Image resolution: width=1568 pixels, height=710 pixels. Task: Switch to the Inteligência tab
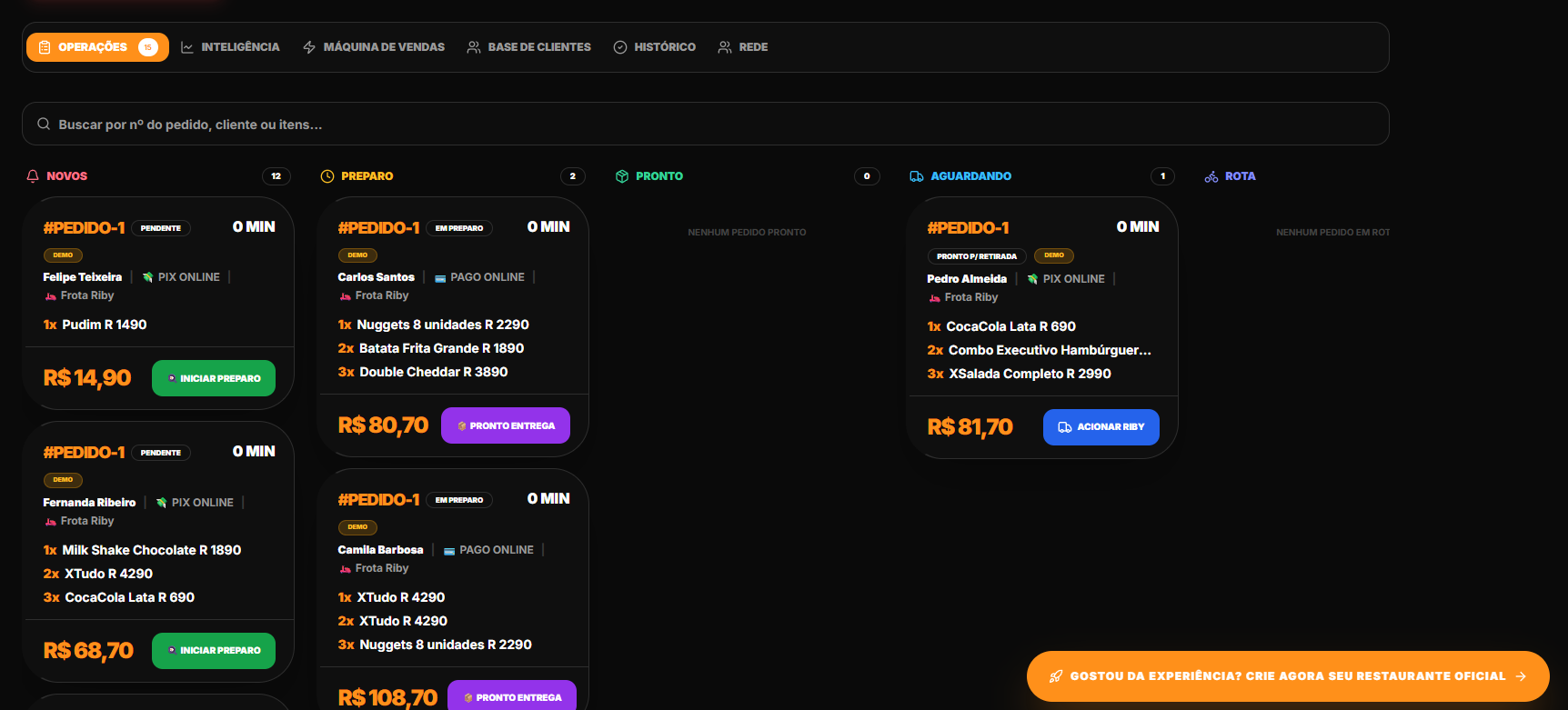coord(230,47)
